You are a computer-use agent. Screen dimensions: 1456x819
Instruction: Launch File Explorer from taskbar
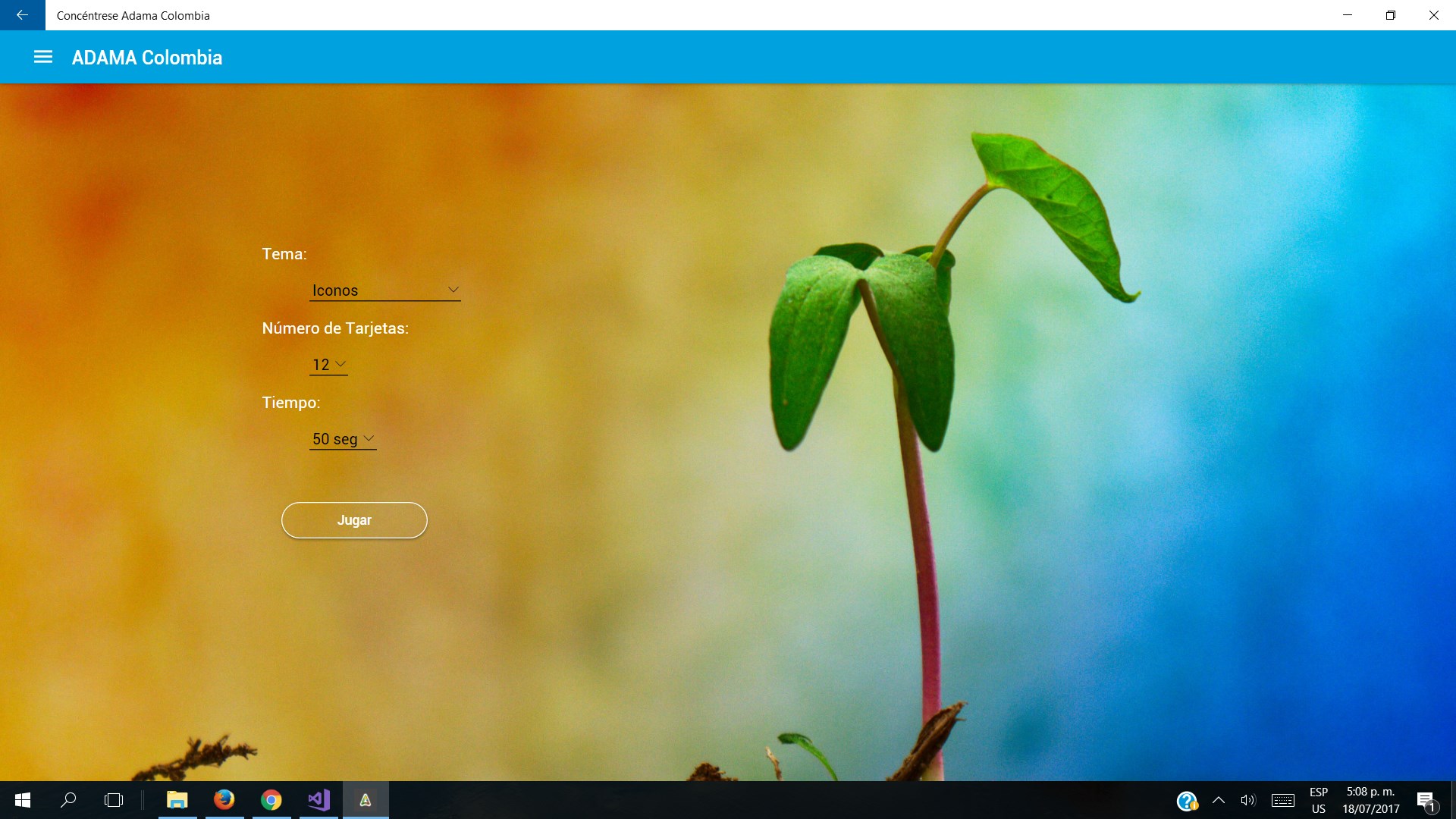tap(177, 800)
